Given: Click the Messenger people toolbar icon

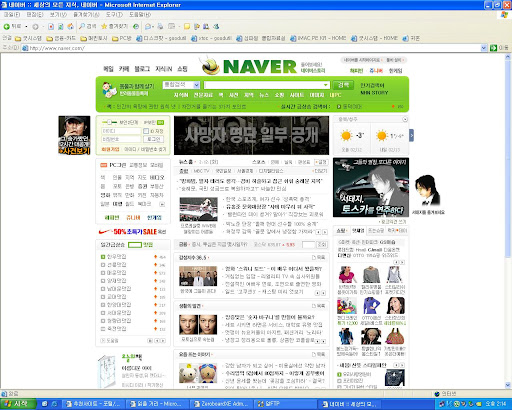Looking at the screenshot, I should (x=216, y=26).
